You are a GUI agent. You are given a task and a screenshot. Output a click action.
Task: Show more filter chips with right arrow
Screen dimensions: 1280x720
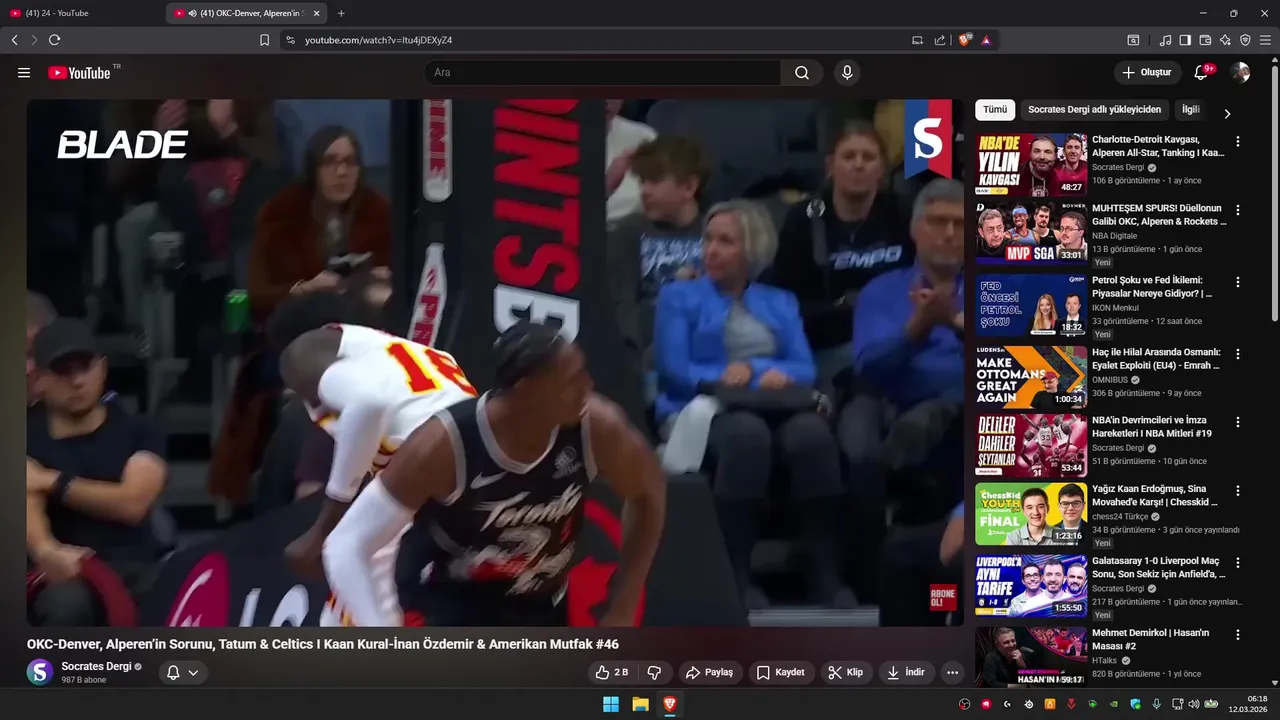click(1227, 113)
